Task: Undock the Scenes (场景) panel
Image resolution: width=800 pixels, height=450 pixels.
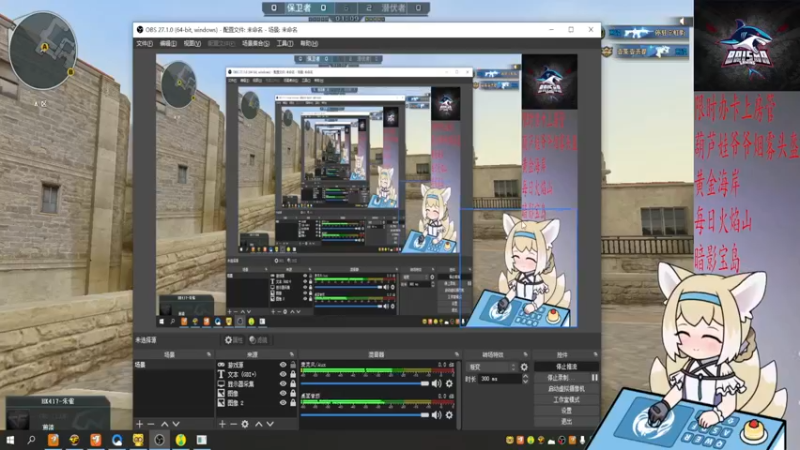Action: coord(209,354)
